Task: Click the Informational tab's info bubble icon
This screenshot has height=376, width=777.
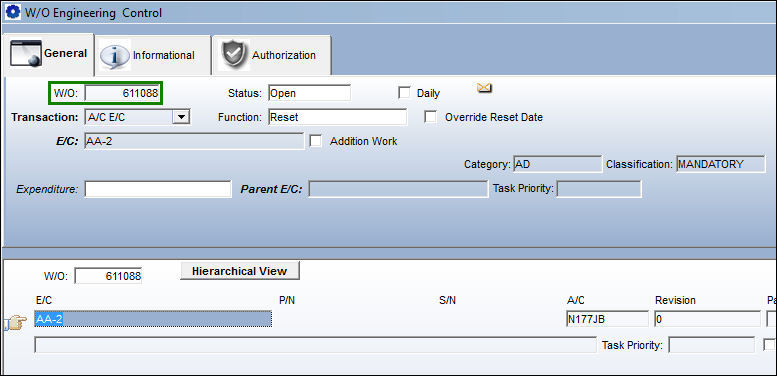Action: (115, 55)
